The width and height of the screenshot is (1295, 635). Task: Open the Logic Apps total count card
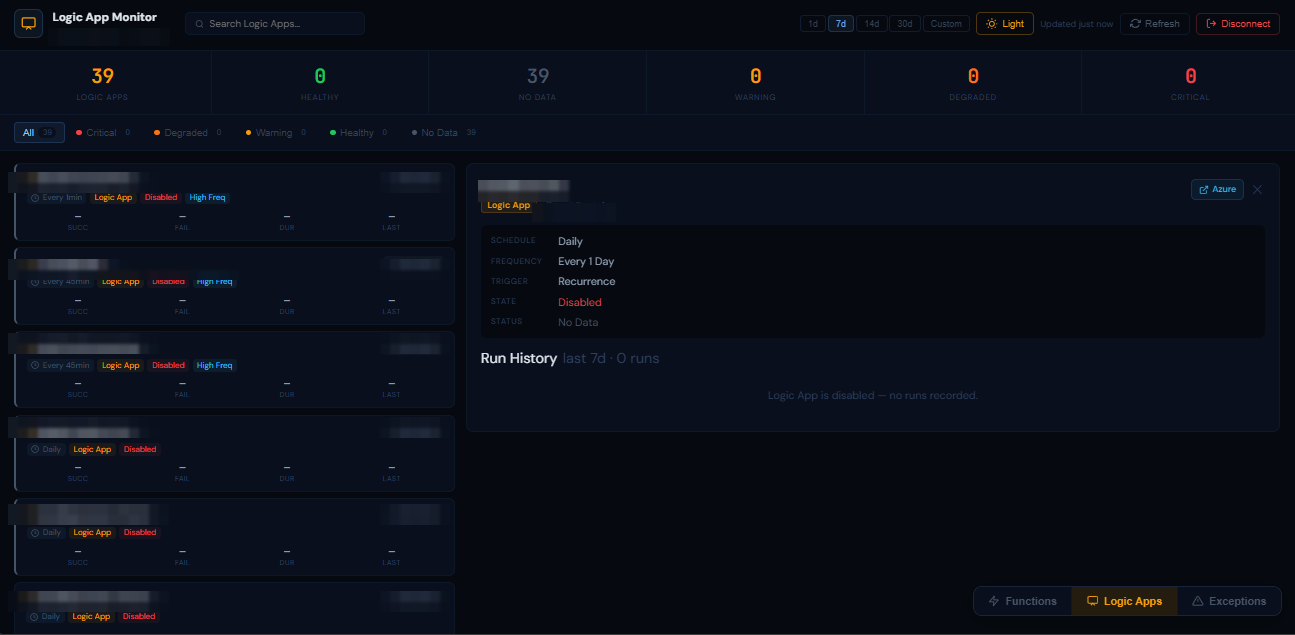(x=103, y=83)
